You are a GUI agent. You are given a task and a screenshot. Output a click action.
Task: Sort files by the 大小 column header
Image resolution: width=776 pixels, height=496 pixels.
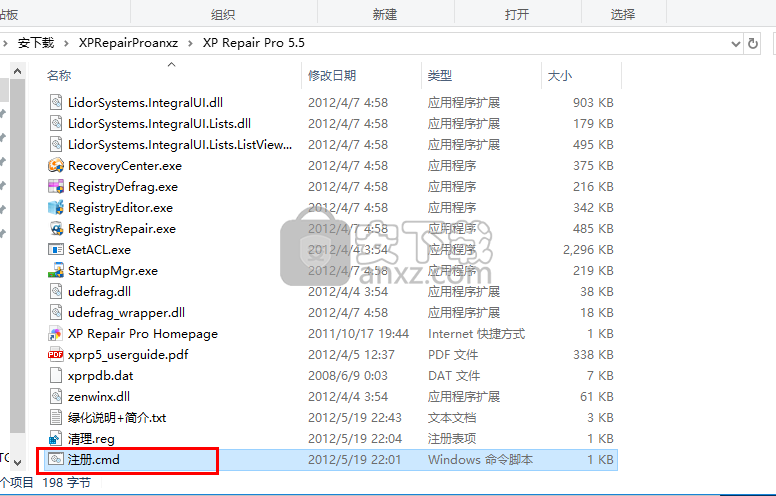tap(560, 76)
